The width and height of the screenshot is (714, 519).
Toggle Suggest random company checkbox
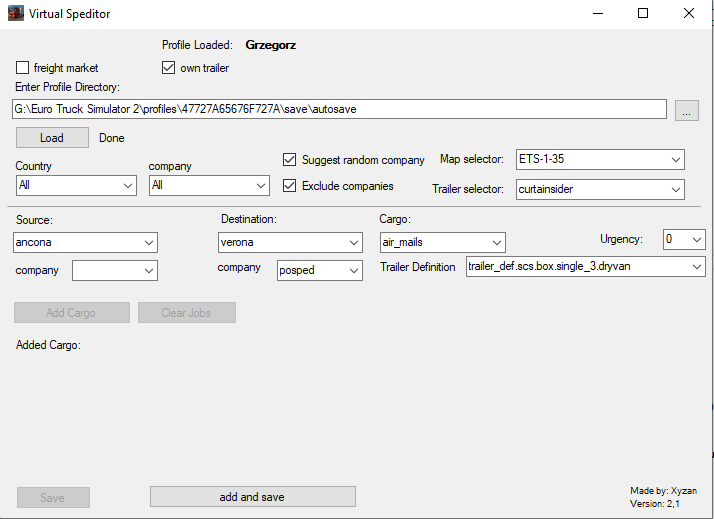coord(290,160)
